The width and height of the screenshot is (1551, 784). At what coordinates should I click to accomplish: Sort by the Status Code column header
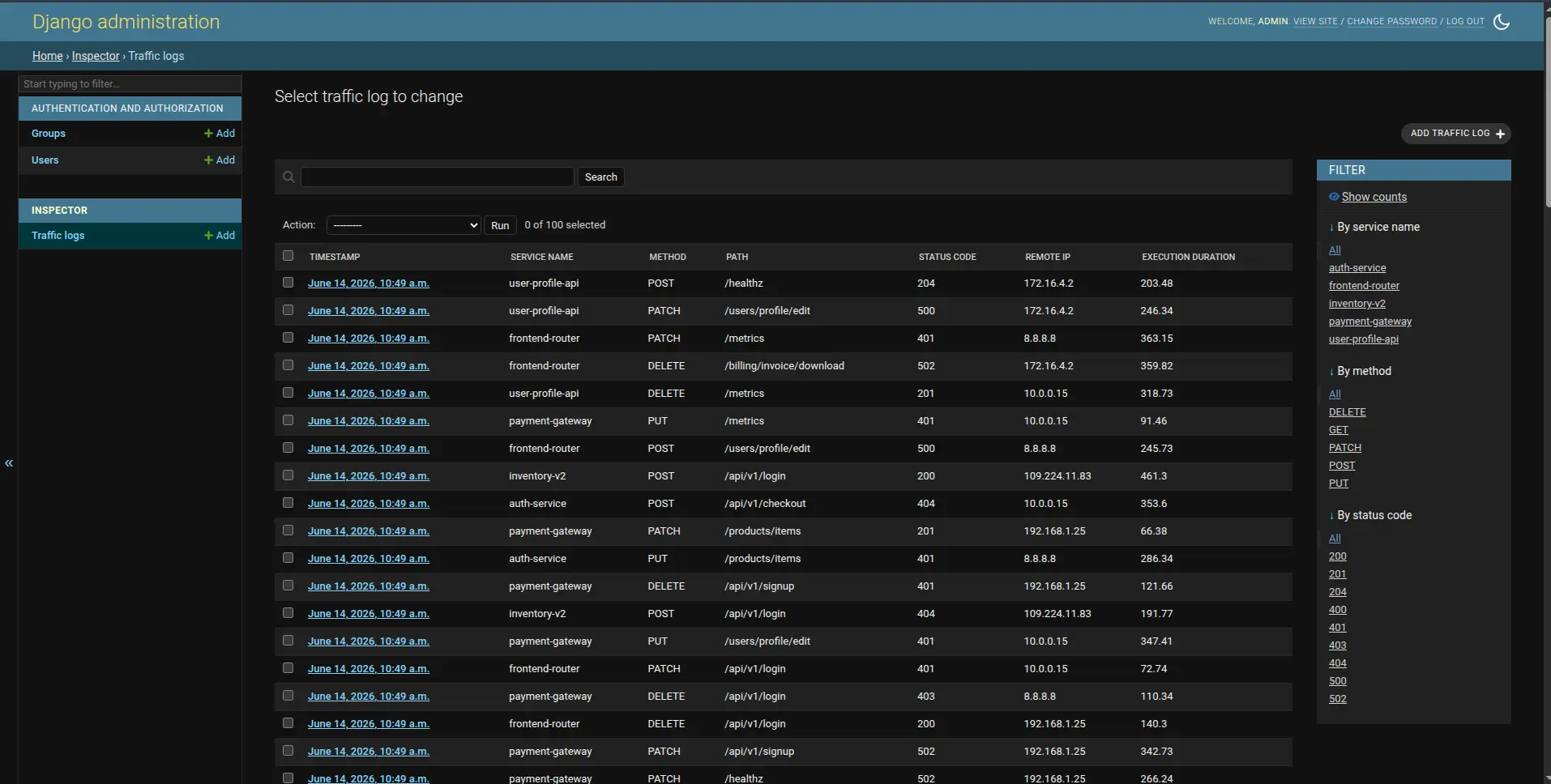click(947, 257)
